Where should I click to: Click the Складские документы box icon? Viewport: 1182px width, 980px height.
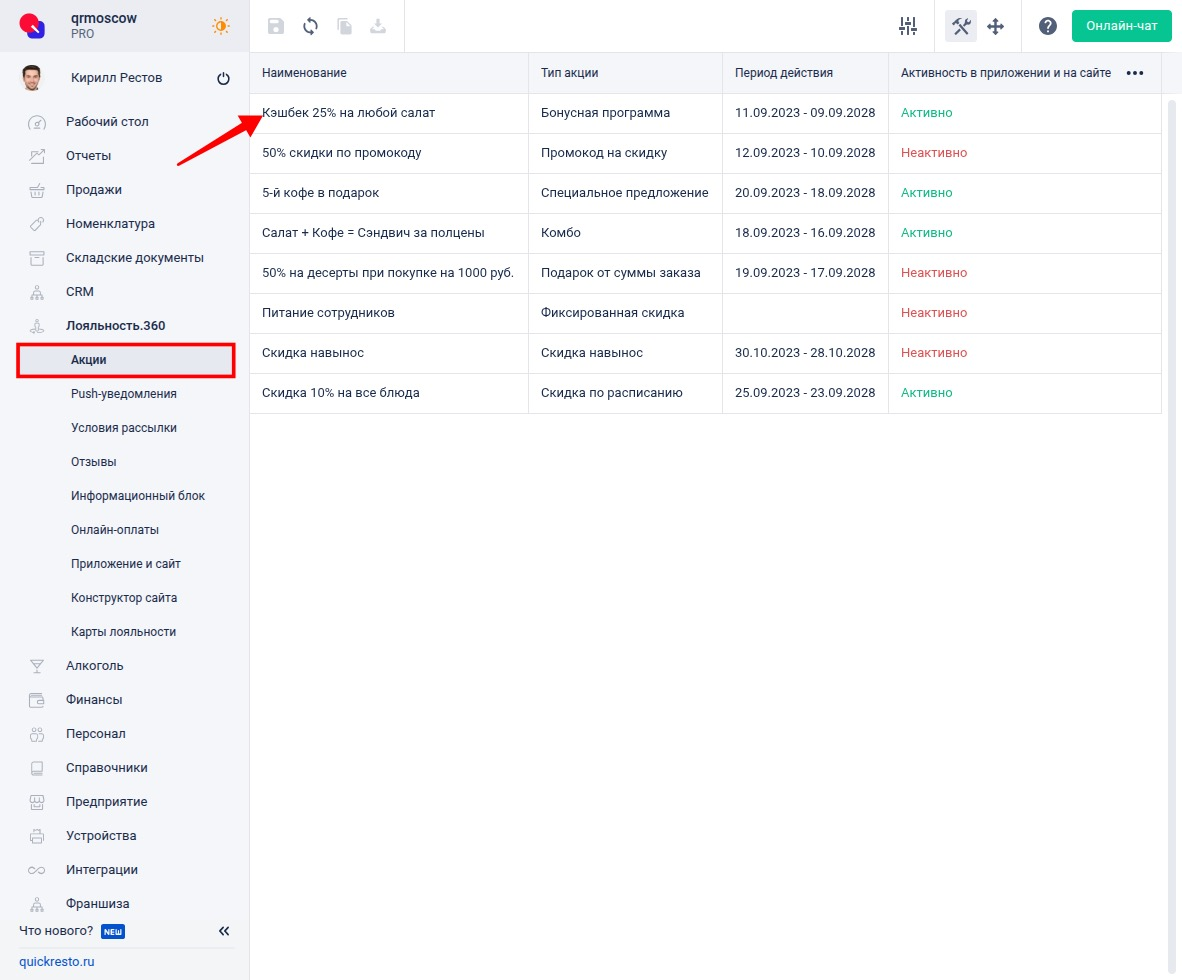37,258
